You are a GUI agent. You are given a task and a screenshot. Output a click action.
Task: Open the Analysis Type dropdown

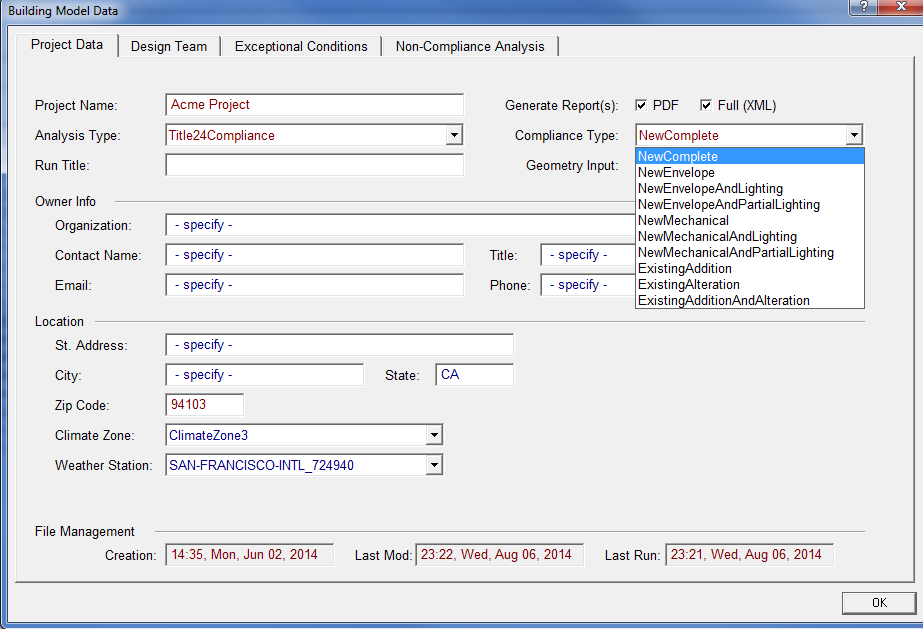point(455,134)
